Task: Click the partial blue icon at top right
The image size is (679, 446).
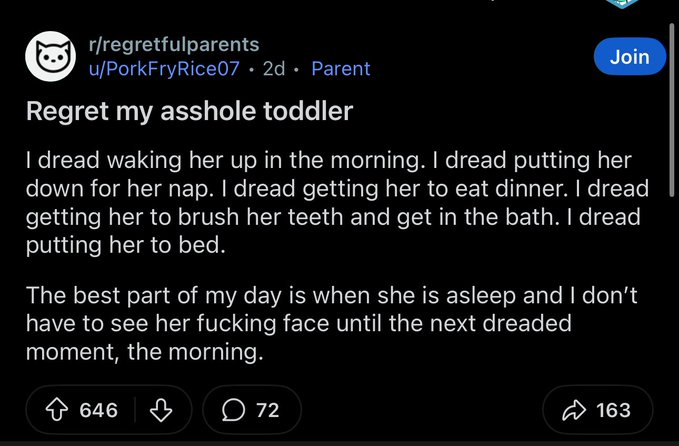Action: [x=620, y=4]
